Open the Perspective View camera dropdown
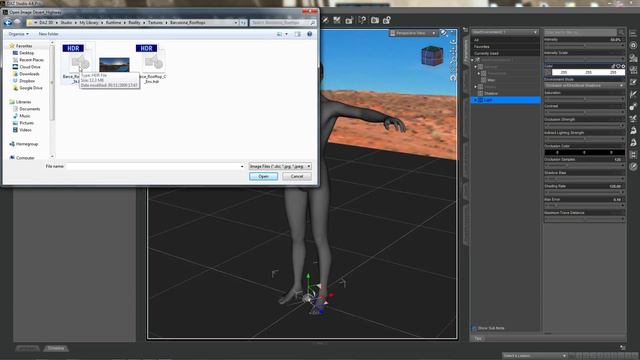The height and width of the screenshot is (360, 640). click(413, 33)
